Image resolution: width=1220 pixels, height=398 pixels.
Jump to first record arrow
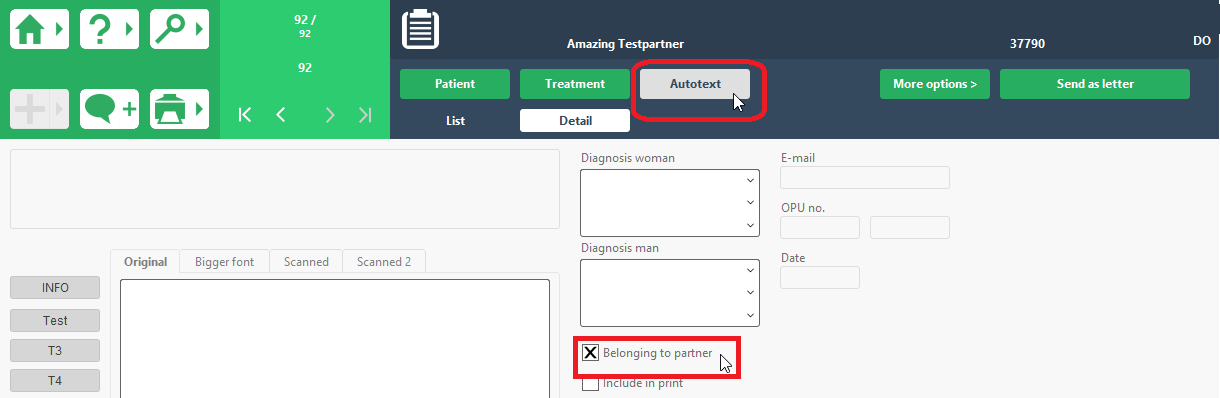(x=245, y=115)
